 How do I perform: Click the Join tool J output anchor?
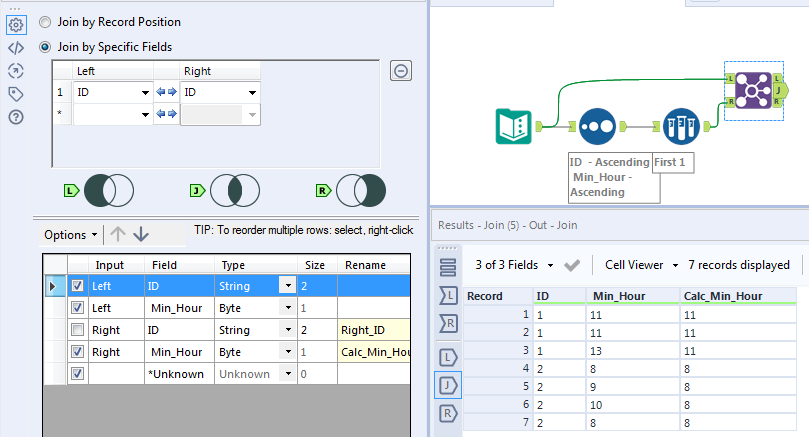tap(779, 90)
